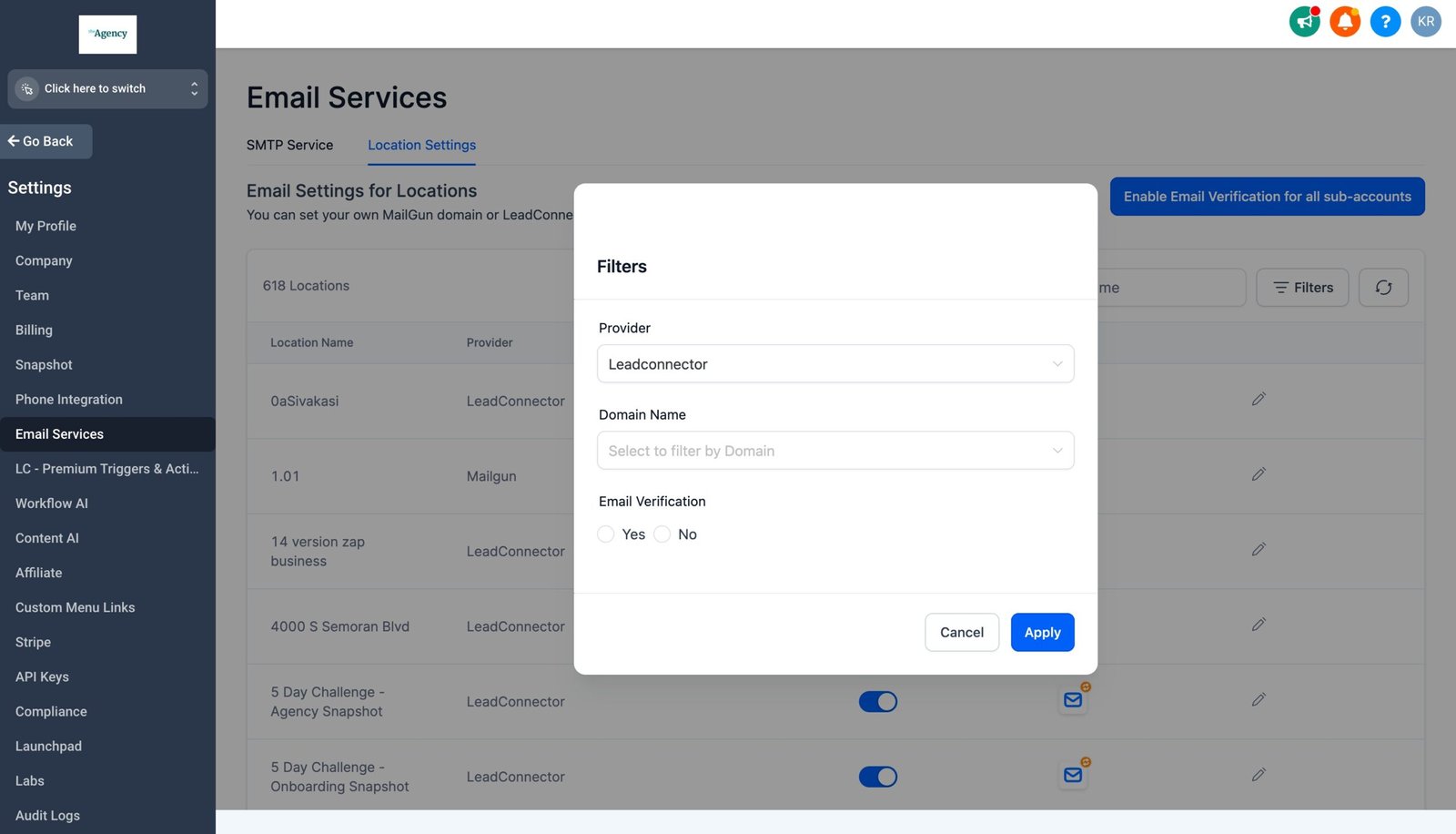This screenshot has height=834, width=1456.
Task: Open Phone Integration in settings sidebar
Action: pyautogui.click(x=69, y=400)
